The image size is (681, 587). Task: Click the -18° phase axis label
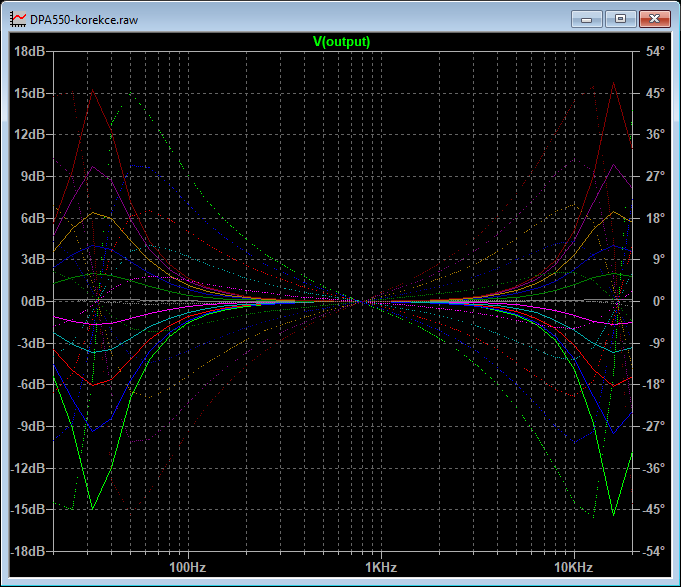tap(653, 384)
